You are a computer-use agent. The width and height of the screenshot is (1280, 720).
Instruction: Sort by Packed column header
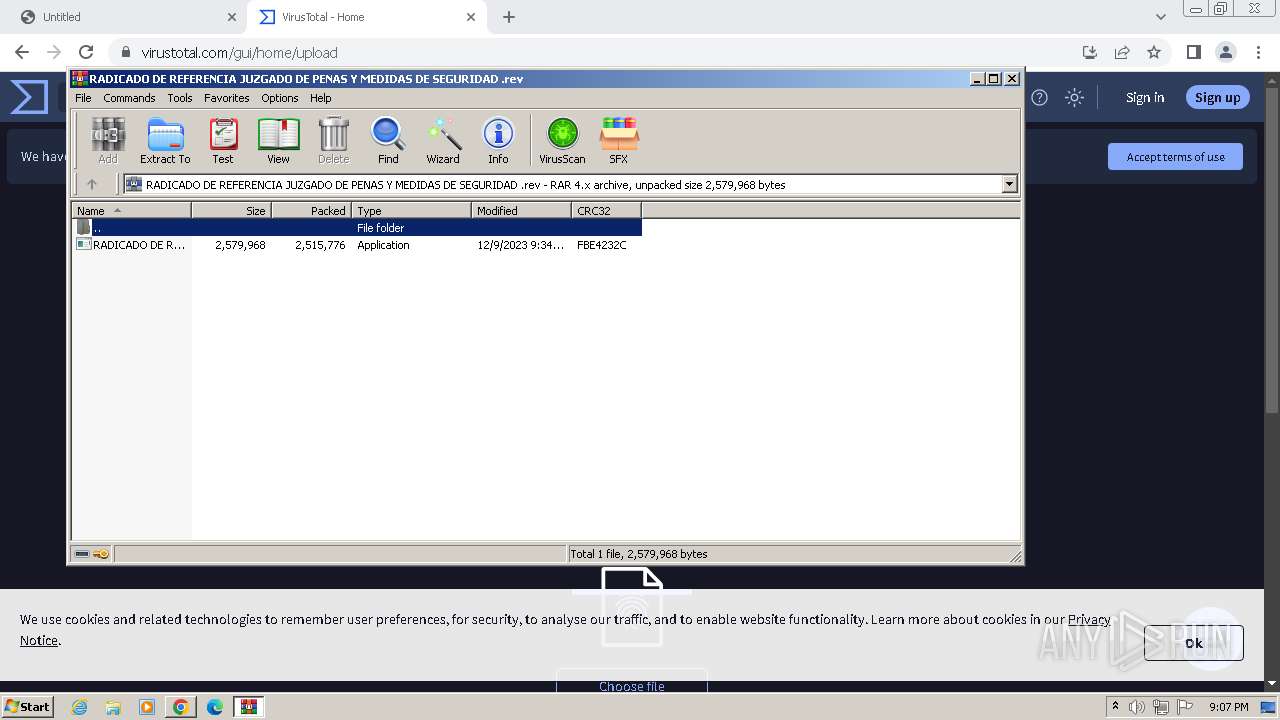tap(311, 210)
